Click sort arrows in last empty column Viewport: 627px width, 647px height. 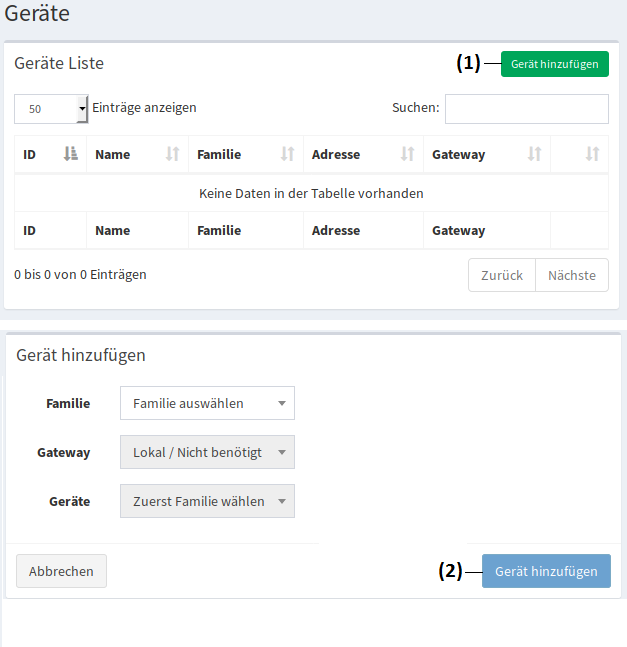(592, 154)
